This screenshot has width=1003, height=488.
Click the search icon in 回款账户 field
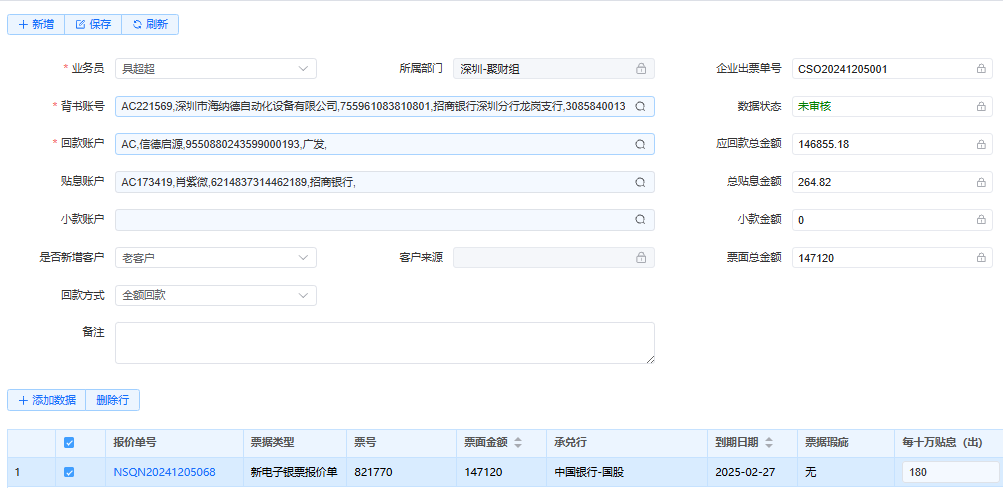click(640, 144)
